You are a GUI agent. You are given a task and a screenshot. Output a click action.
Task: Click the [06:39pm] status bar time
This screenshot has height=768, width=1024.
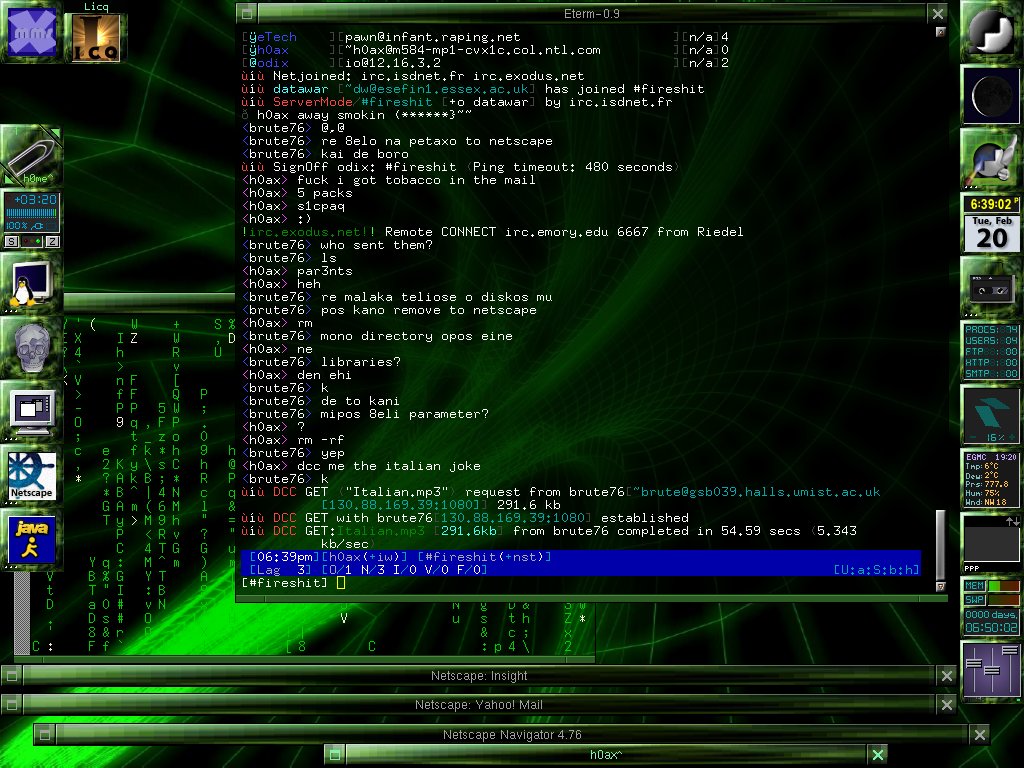283,556
